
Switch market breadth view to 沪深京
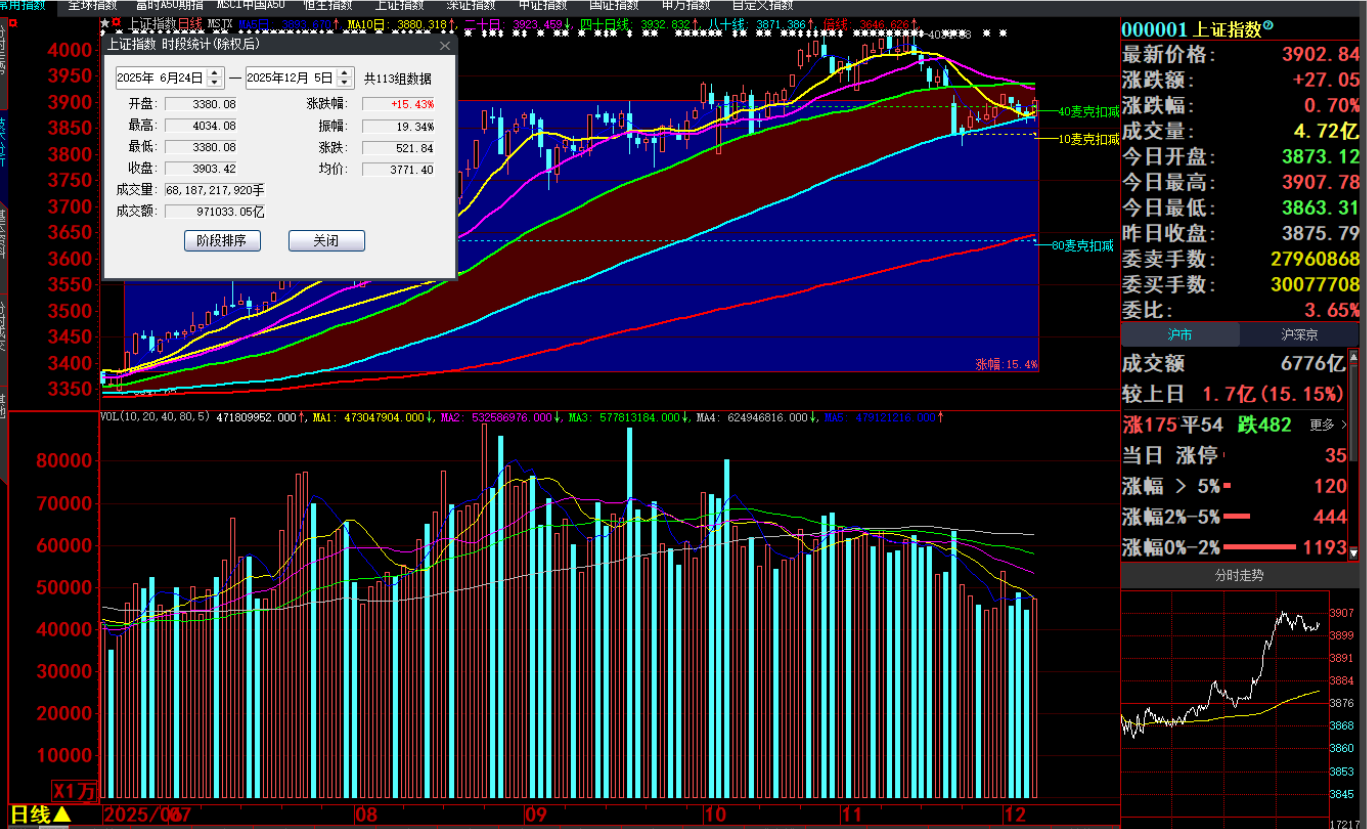(x=1299, y=335)
